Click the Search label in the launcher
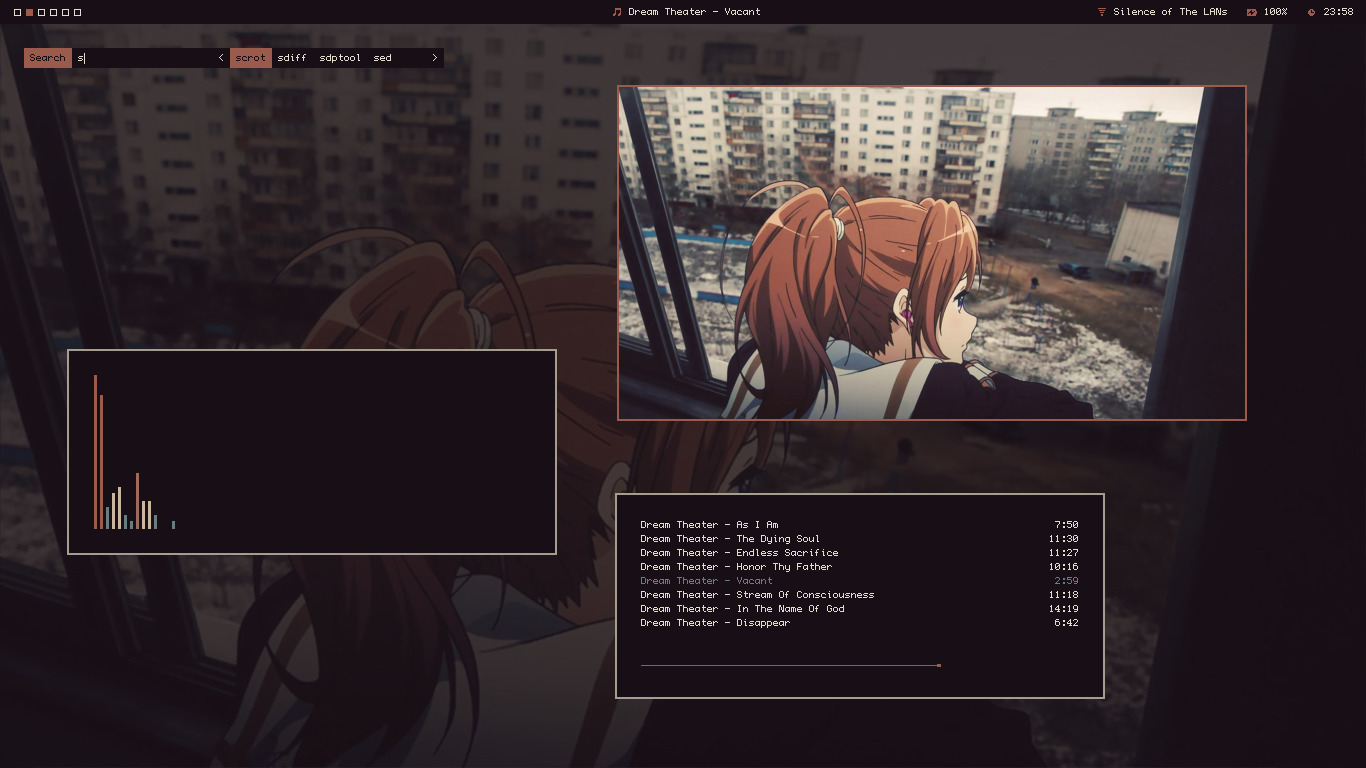This screenshot has height=768, width=1366. 47,58
